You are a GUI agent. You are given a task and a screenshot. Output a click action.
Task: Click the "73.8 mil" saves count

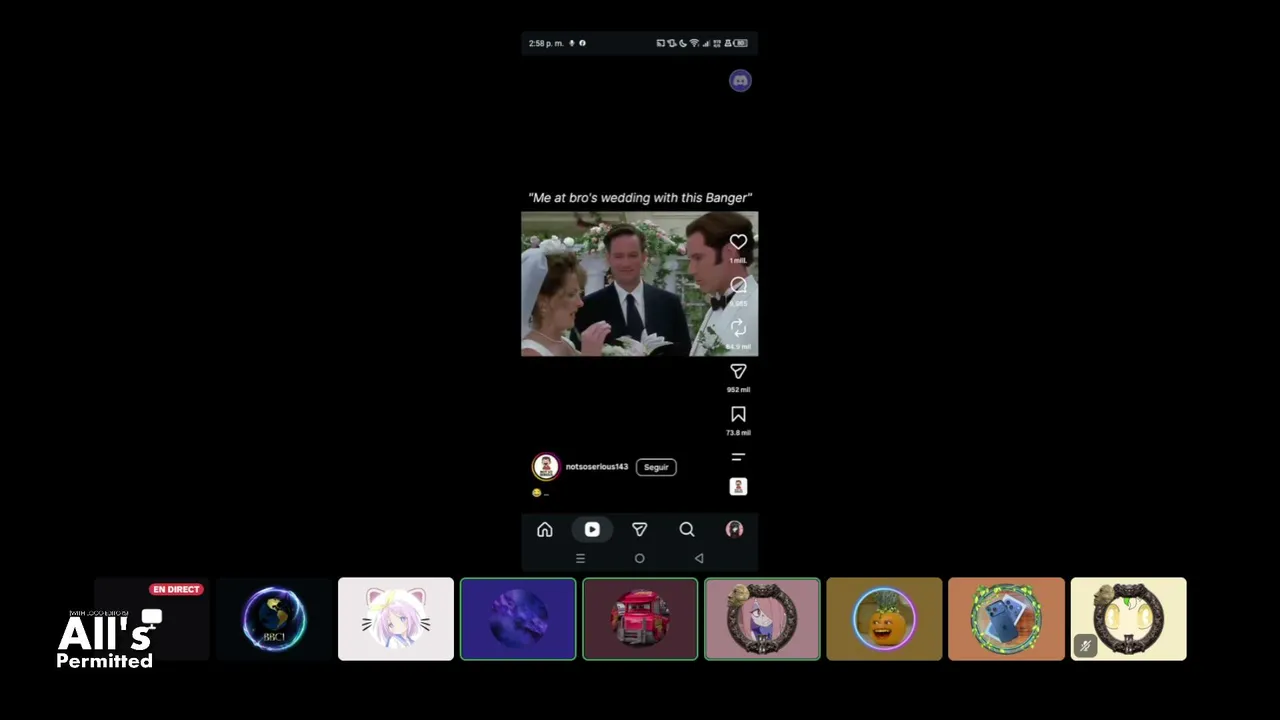pos(738,433)
